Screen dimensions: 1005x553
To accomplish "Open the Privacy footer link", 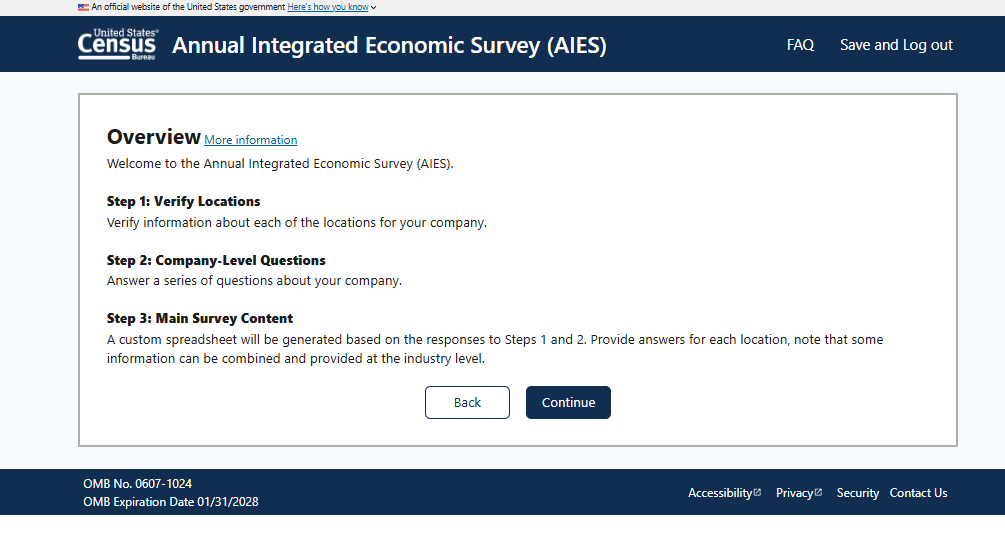I will [794, 493].
